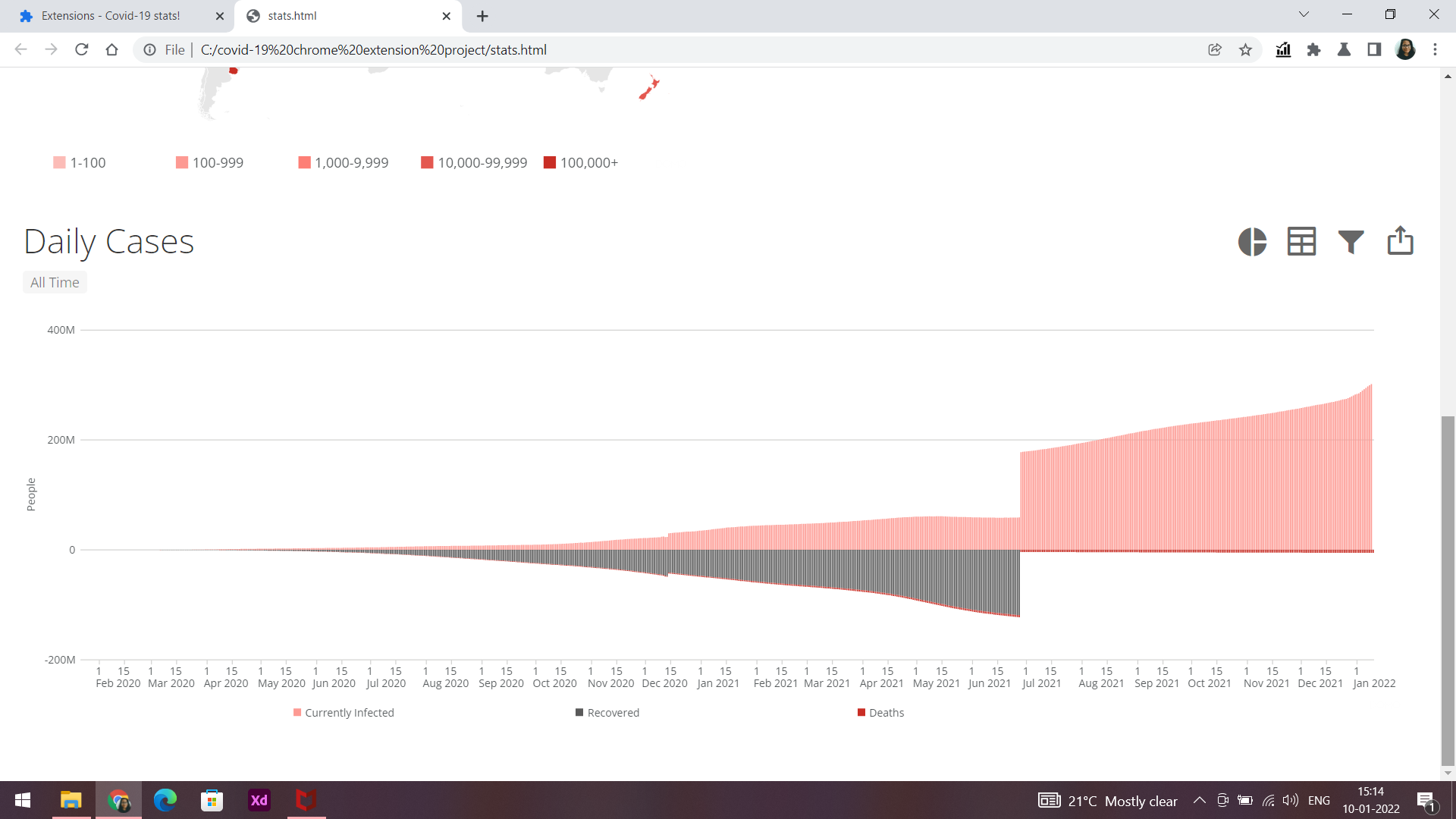The image size is (1456, 819).
Task: Bookmark this page with the star icon
Action: pos(1245,50)
